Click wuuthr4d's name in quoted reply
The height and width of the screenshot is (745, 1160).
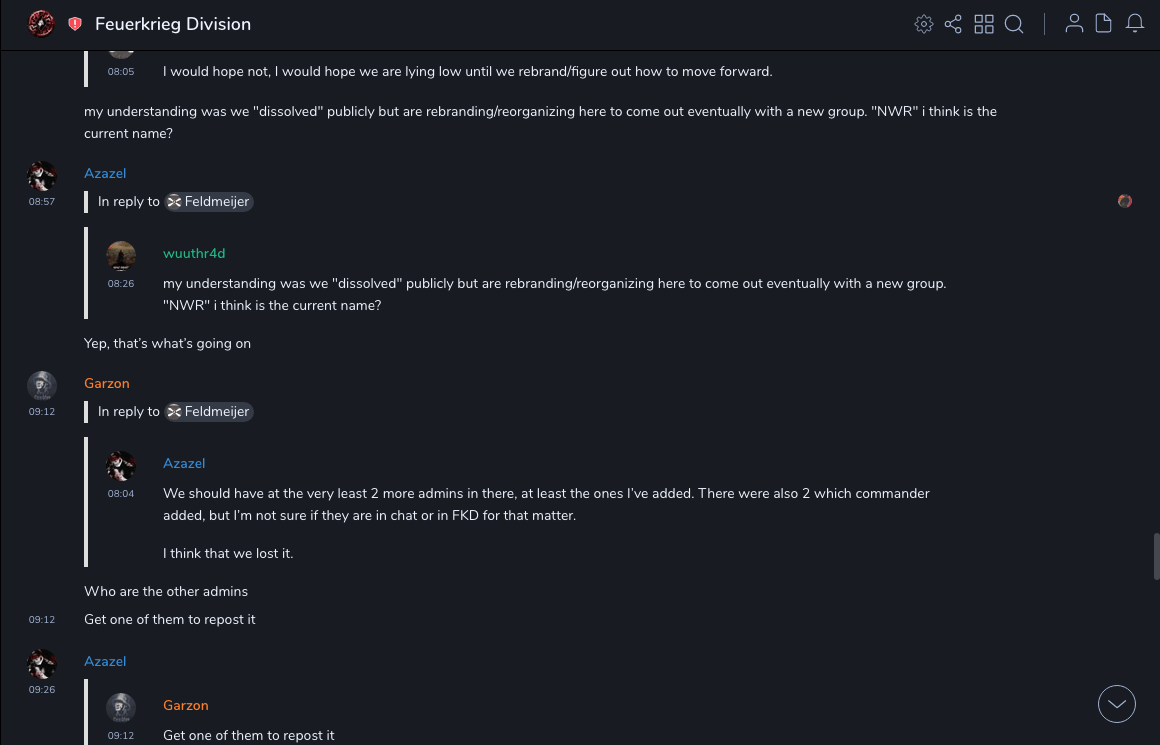194,253
